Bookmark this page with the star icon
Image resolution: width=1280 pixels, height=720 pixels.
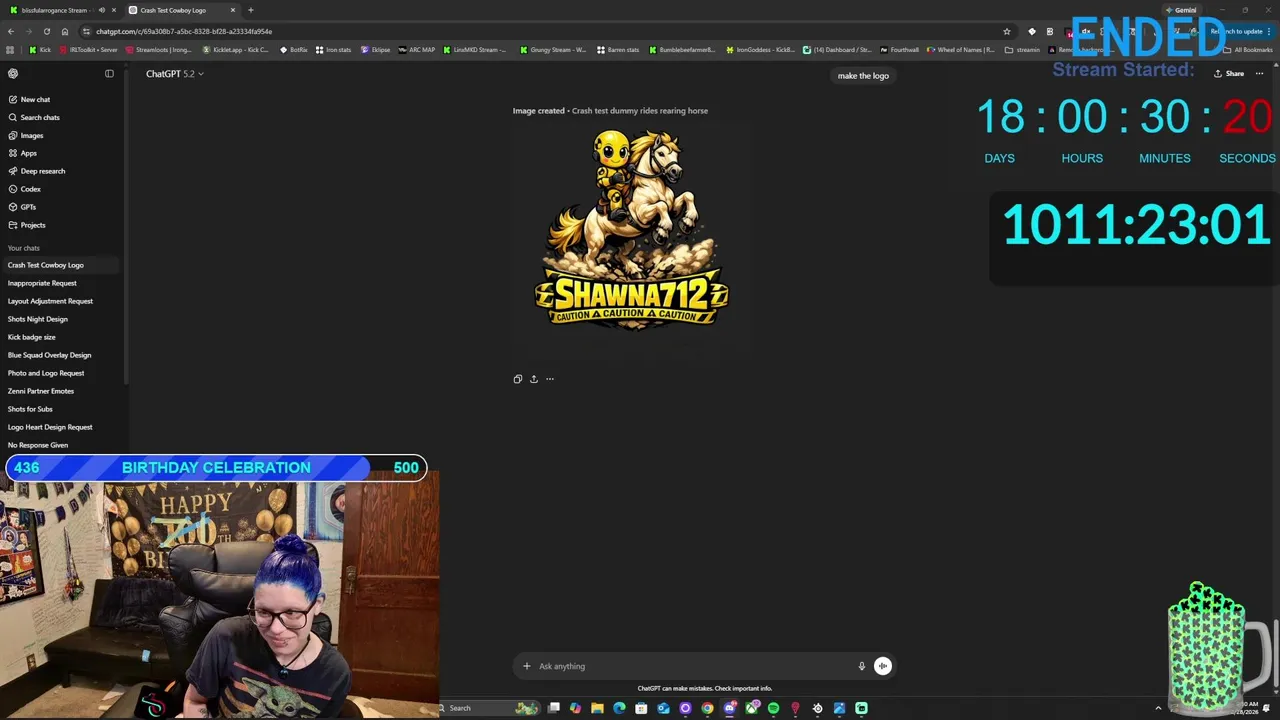tap(1006, 31)
